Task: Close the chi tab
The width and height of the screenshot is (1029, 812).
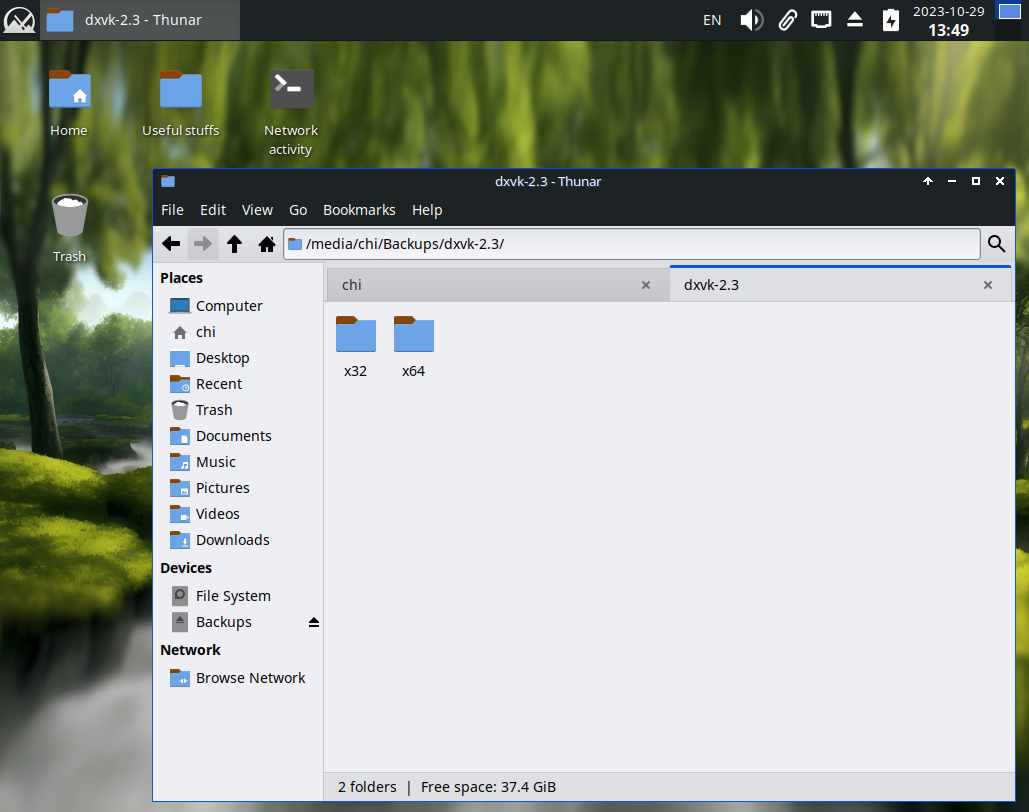Action: pos(646,285)
